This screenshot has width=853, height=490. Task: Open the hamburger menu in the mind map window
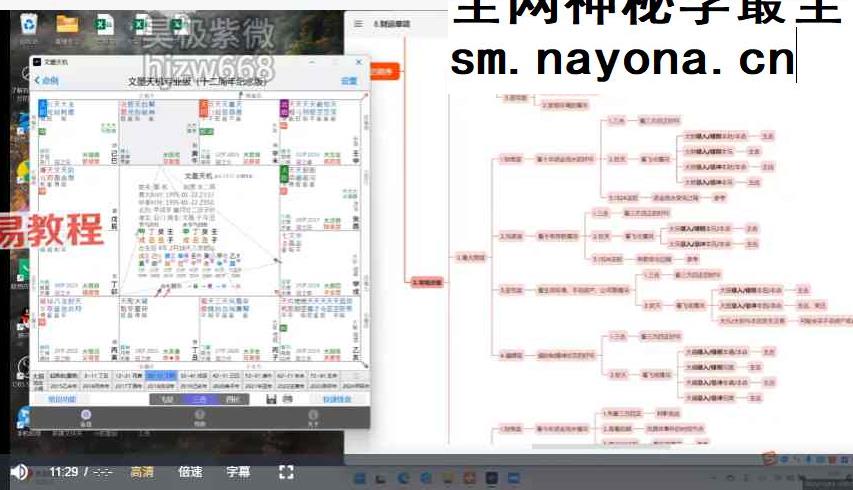(x=358, y=24)
